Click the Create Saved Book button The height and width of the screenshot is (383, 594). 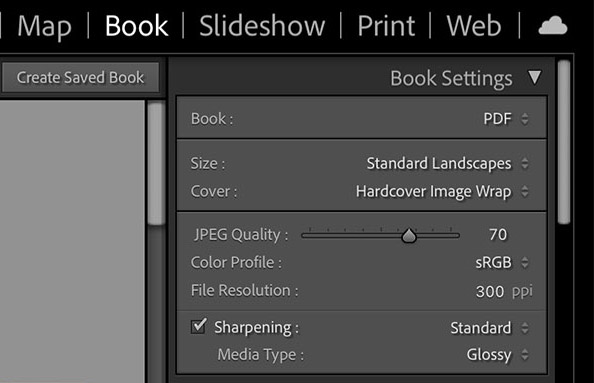click(x=80, y=78)
